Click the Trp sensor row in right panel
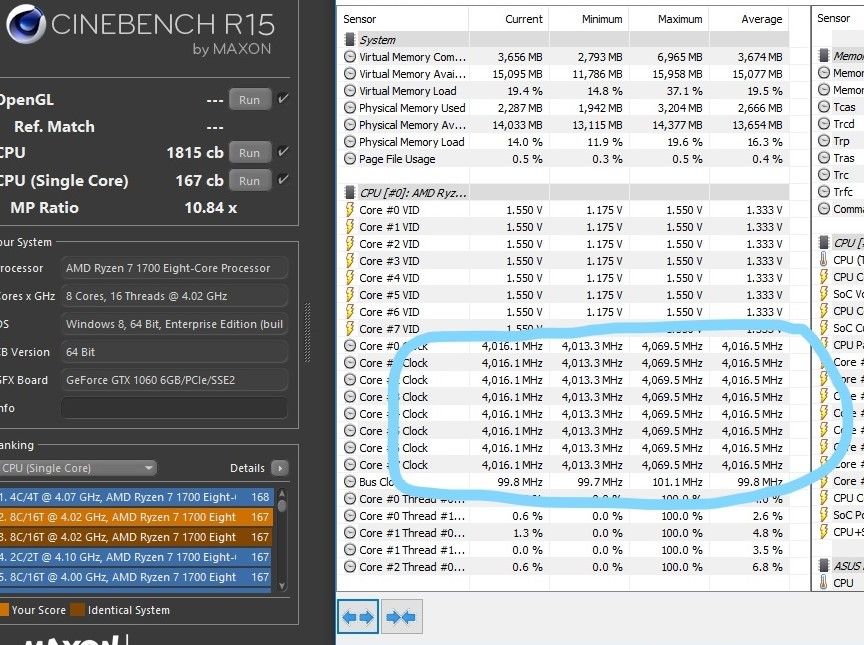This screenshot has width=864, height=645. tap(840, 141)
